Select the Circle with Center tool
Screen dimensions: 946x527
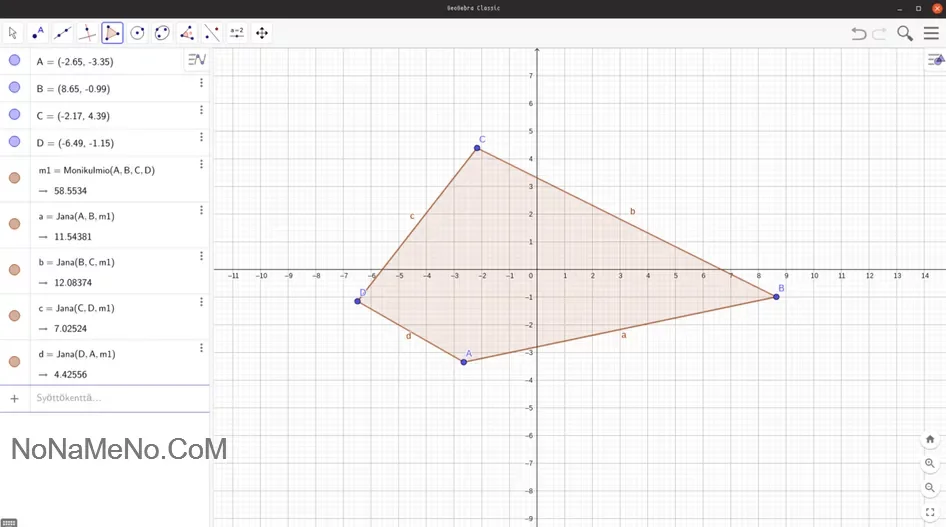click(x=137, y=33)
